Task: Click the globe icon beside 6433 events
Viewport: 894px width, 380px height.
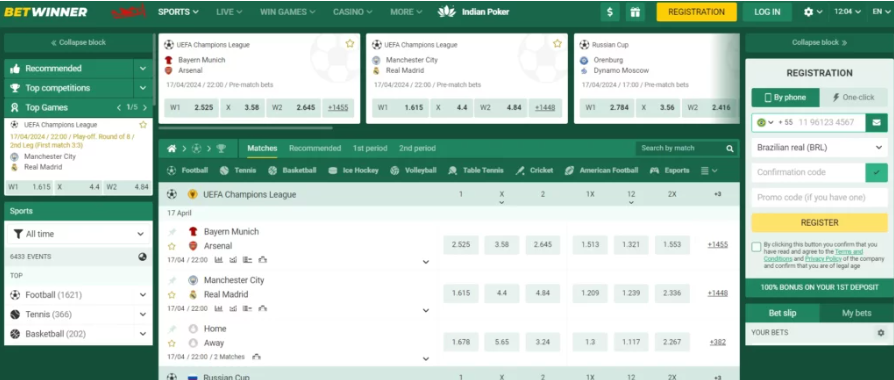Action: pyautogui.click(x=143, y=257)
